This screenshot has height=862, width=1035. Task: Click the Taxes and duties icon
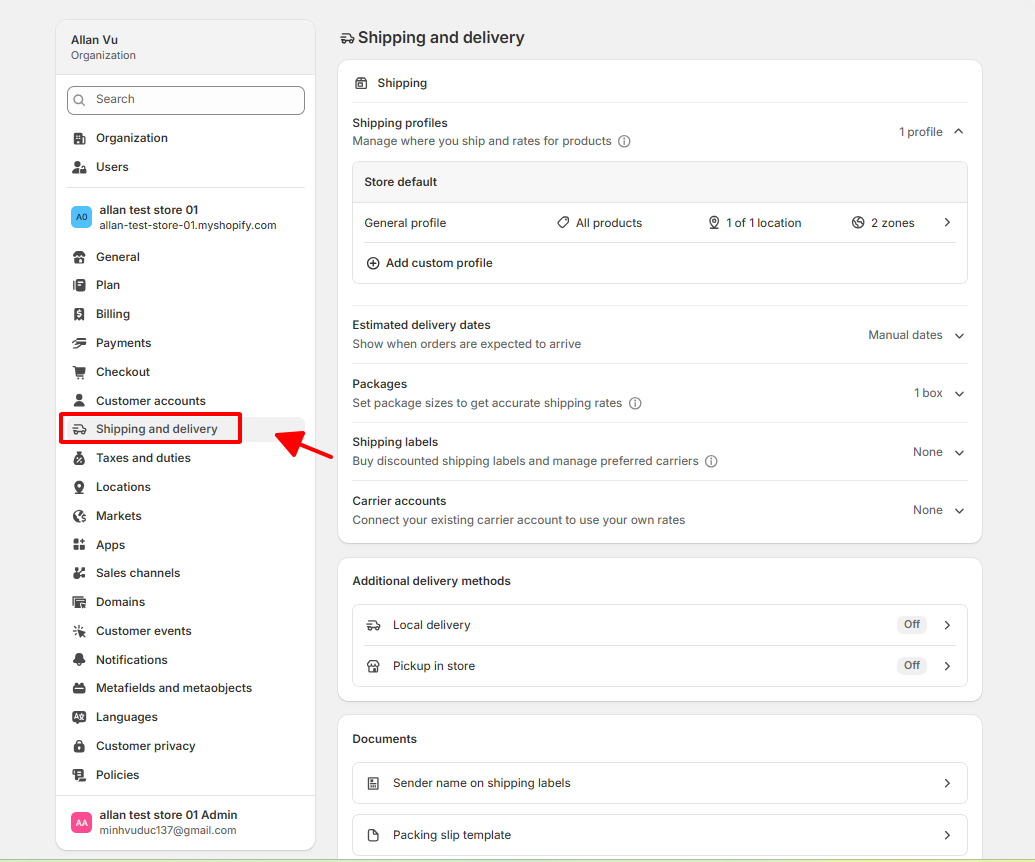[79, 458]
